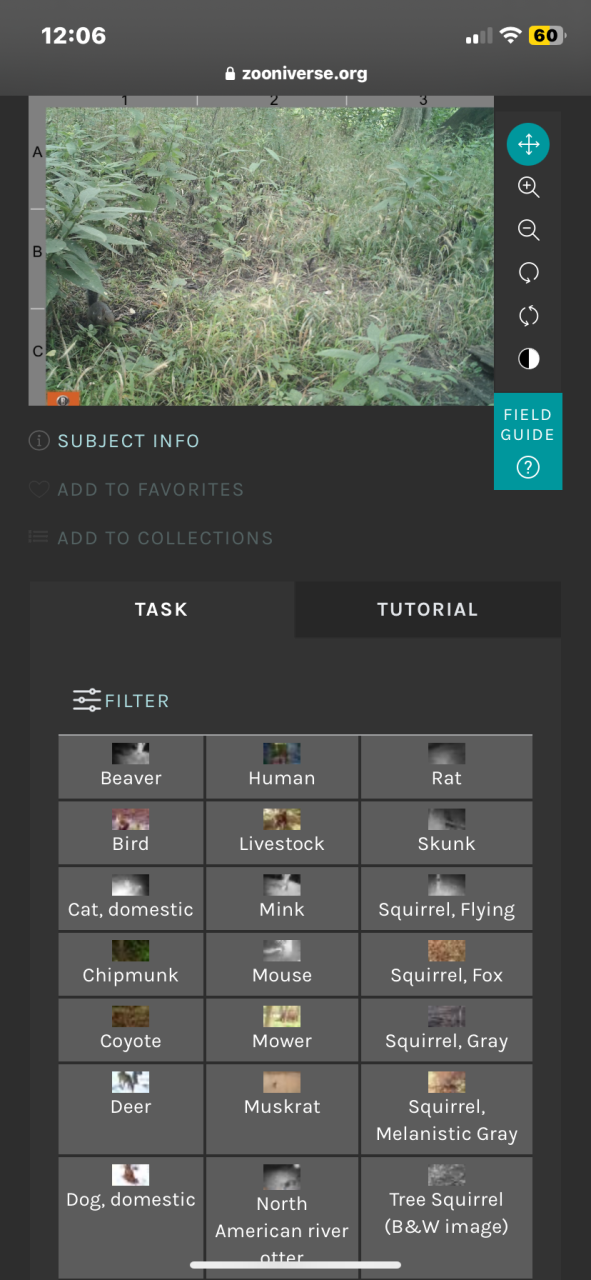Tap the zooniverse.org address bar
591x1280 pixels.
(x=296, y=73)
